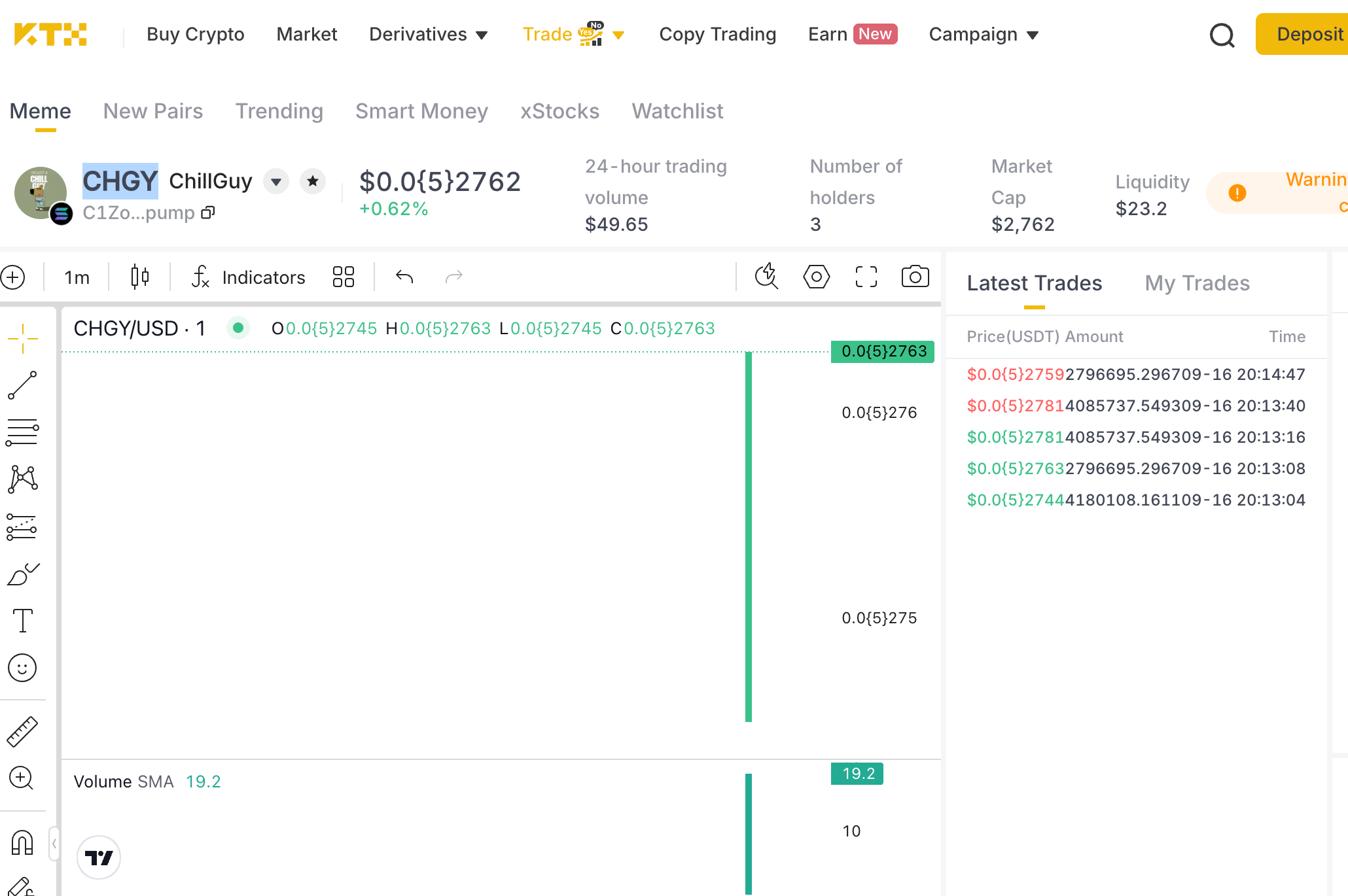Open the CHGY token switch dropdown arrow
This screenshot has height=896, width=1348.
(x=276, y=181)
